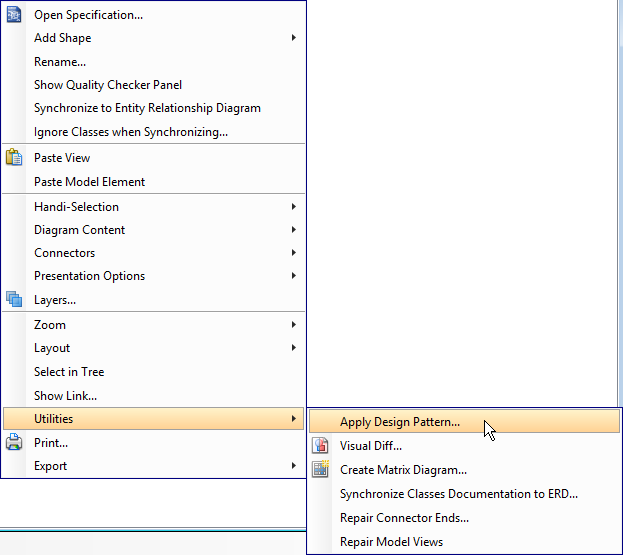This screenshot has width=623, height=555.
Task: Select Rename... menu entry
Action: click(153, 62)
